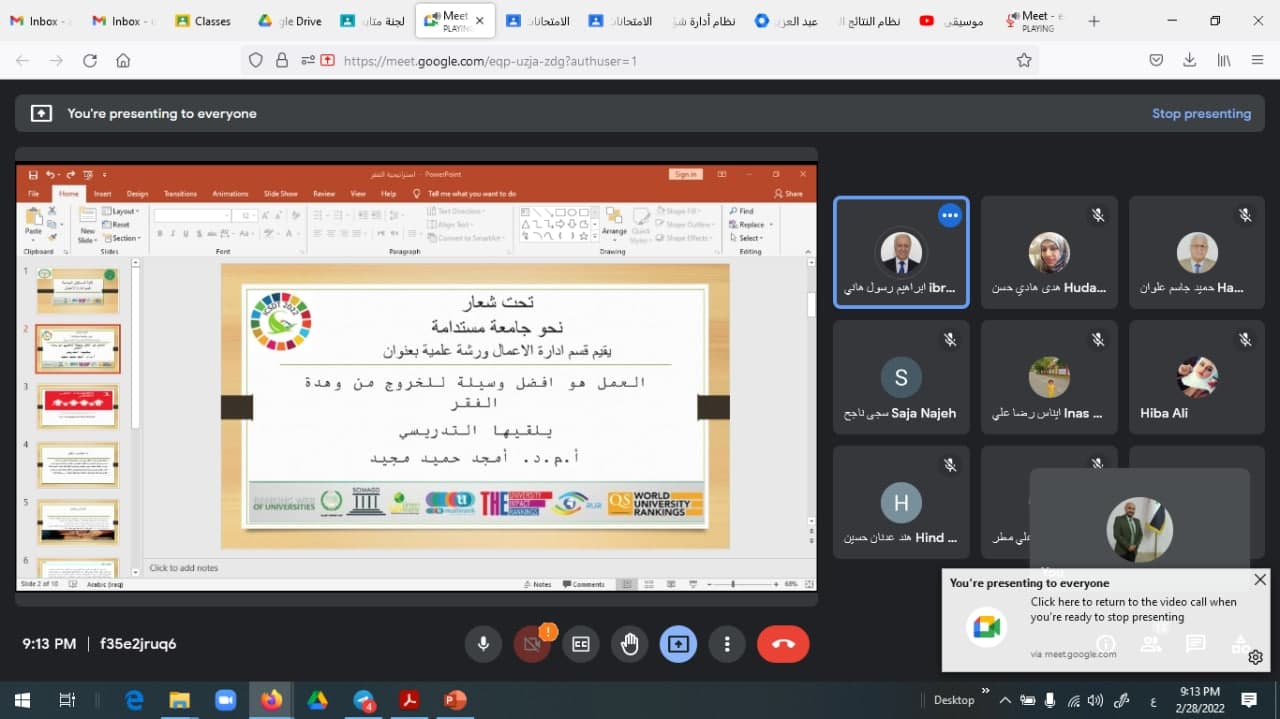The width and height of the screenshot is (1280, 719).
Task: Open Firefox home page
Action: tap(123, 61)
